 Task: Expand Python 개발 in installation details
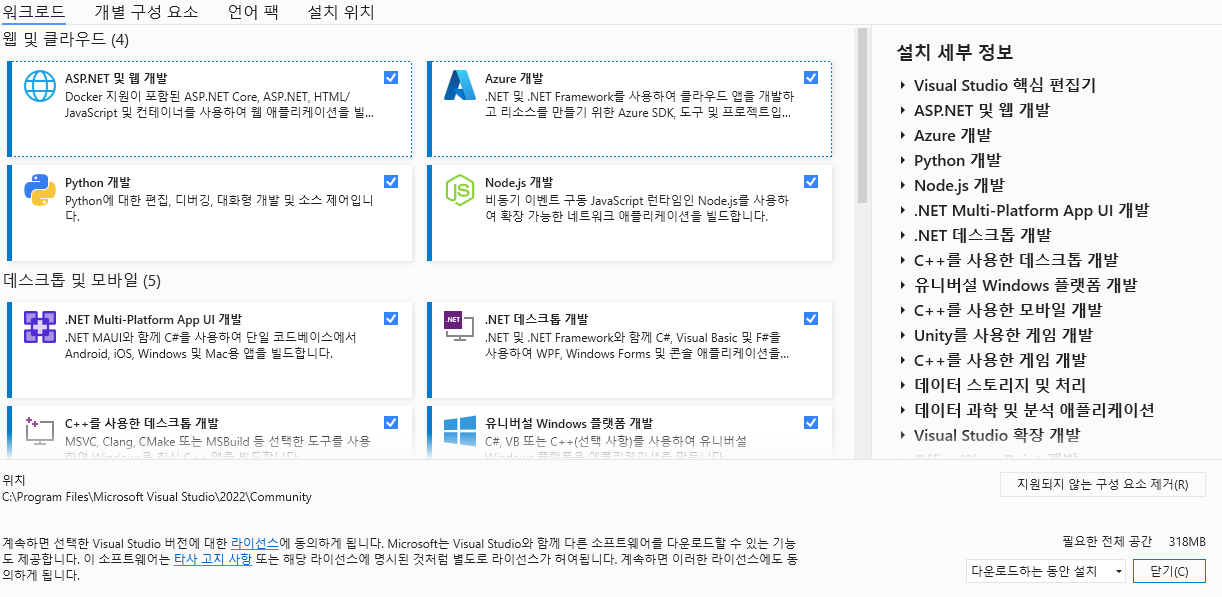coord(902,160)
